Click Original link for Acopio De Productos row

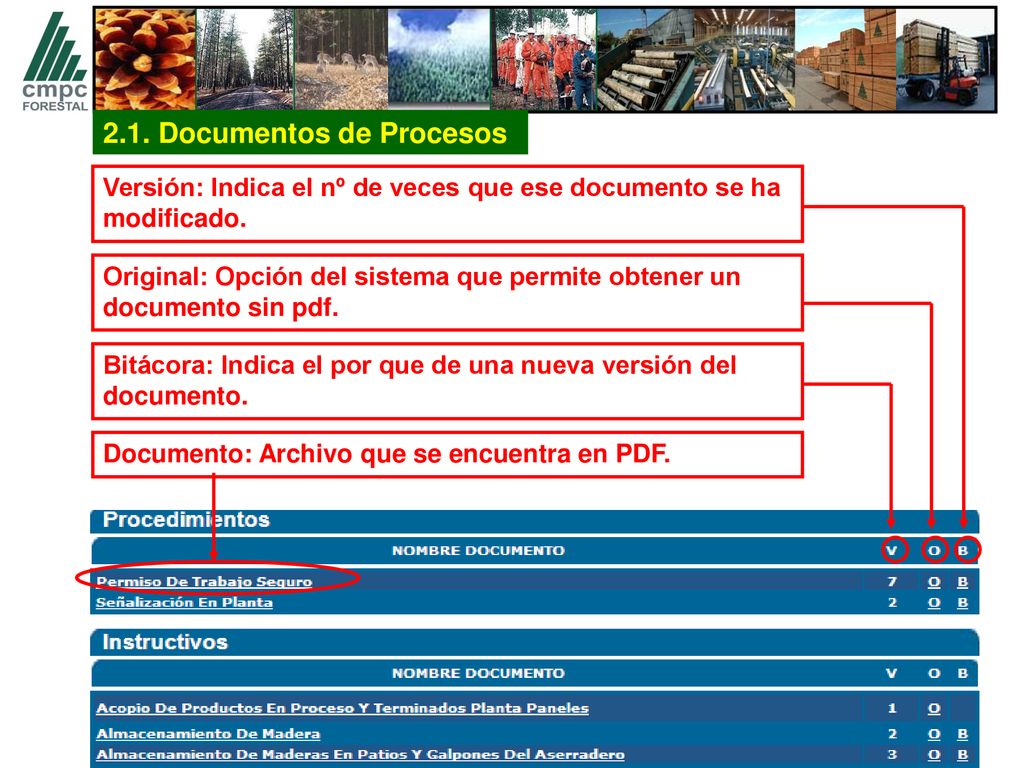coord(934,708)
